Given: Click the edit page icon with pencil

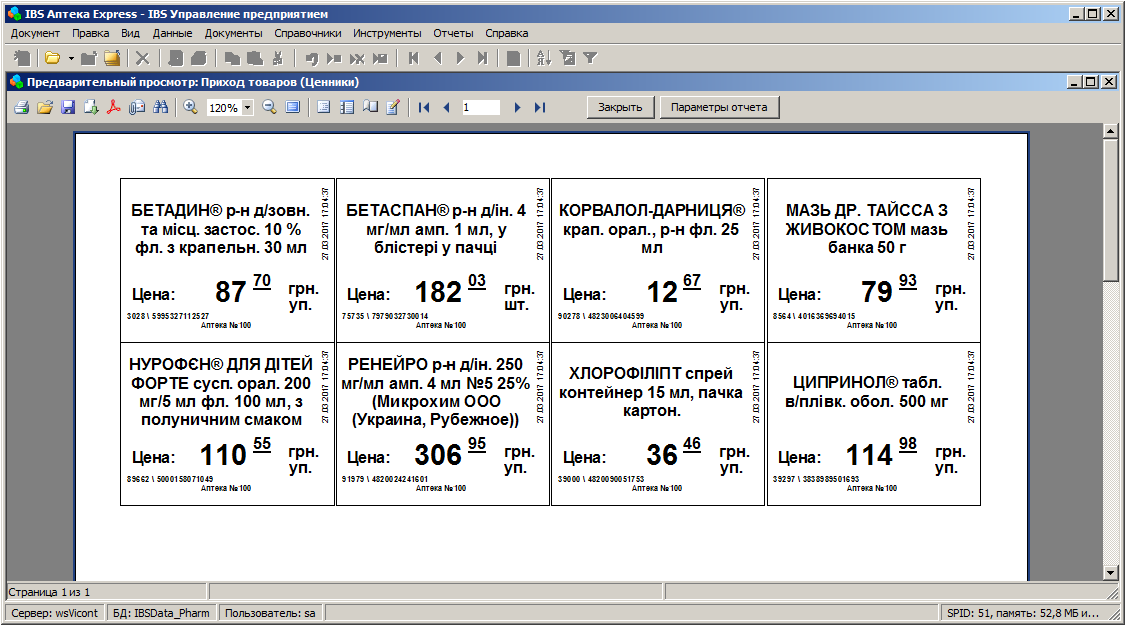Looking at the screenshot, I should coord(393,107).
